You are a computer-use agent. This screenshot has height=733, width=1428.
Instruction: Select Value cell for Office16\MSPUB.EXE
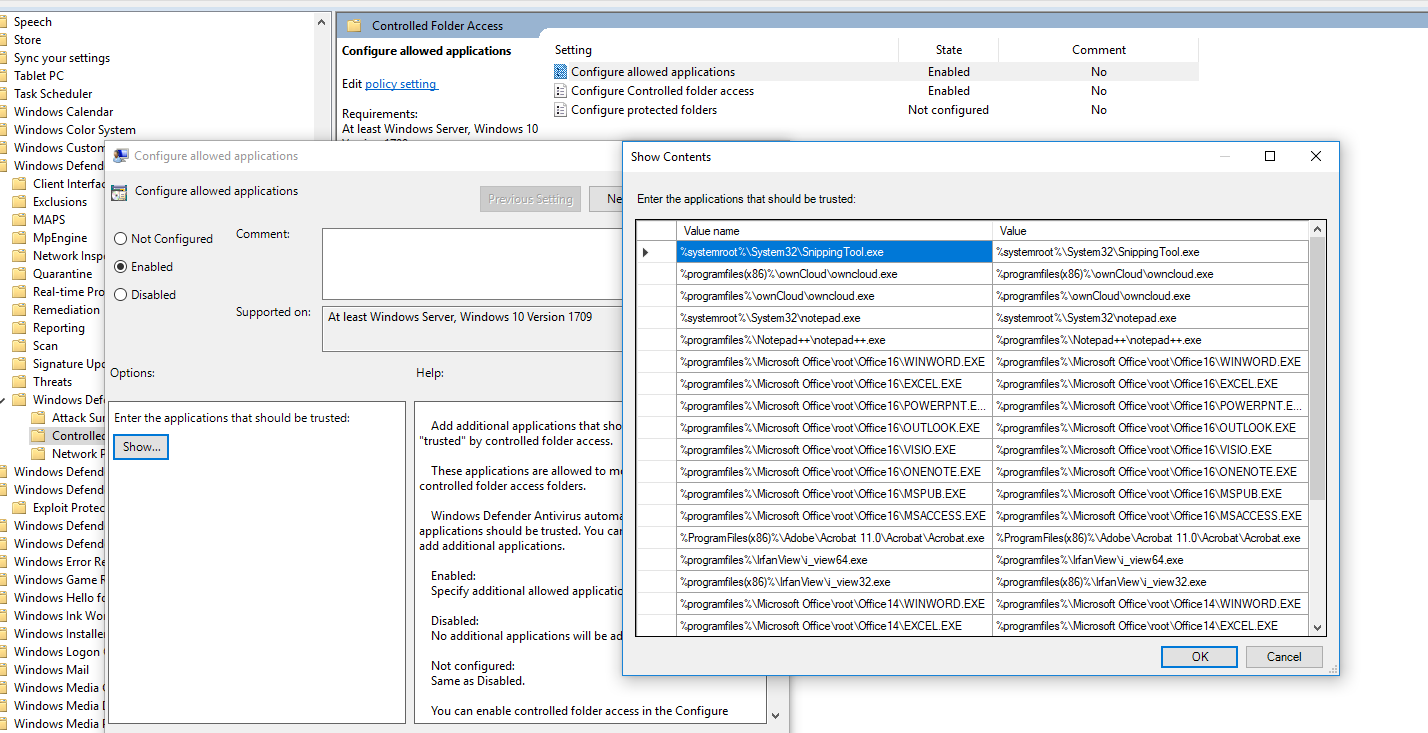tap(1150, 494)
